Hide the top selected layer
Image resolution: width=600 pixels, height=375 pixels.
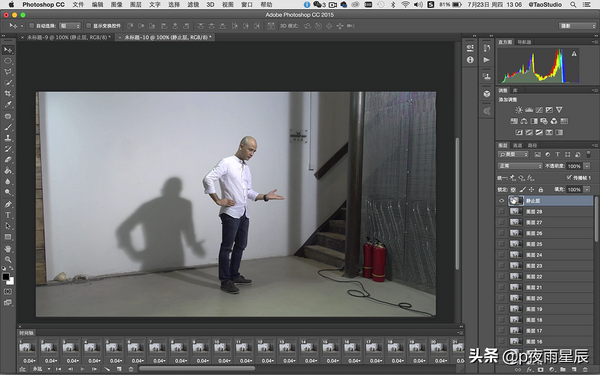(501, 201)
